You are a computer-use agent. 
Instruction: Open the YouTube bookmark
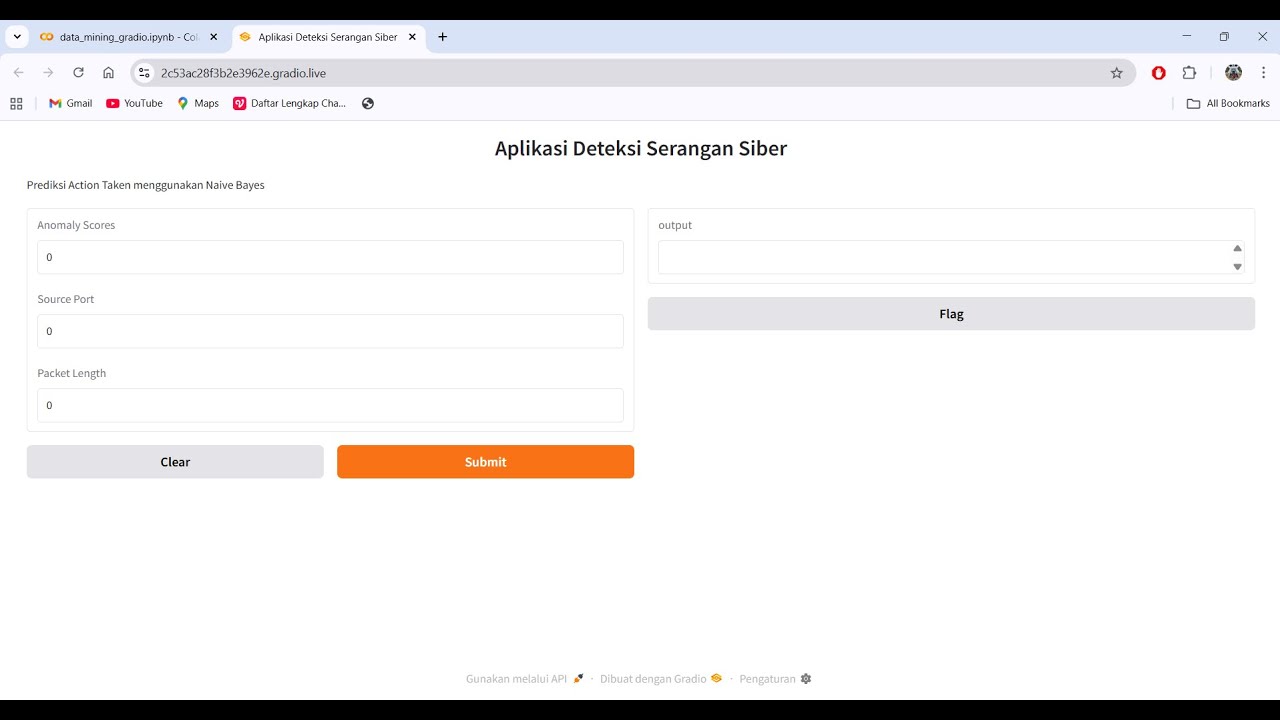point(134,103)
